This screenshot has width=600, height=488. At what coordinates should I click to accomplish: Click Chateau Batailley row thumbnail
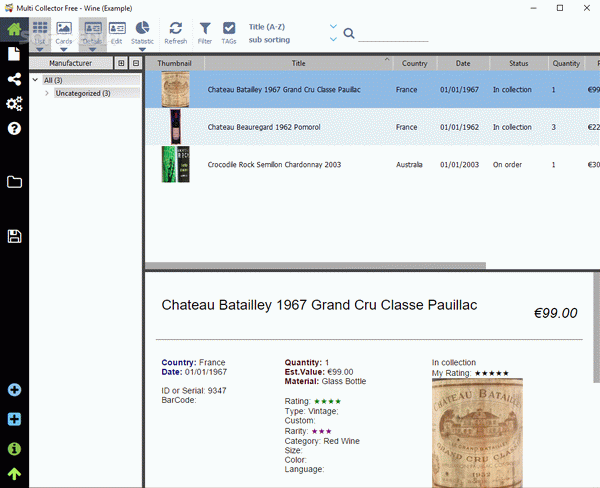[176, 90]
